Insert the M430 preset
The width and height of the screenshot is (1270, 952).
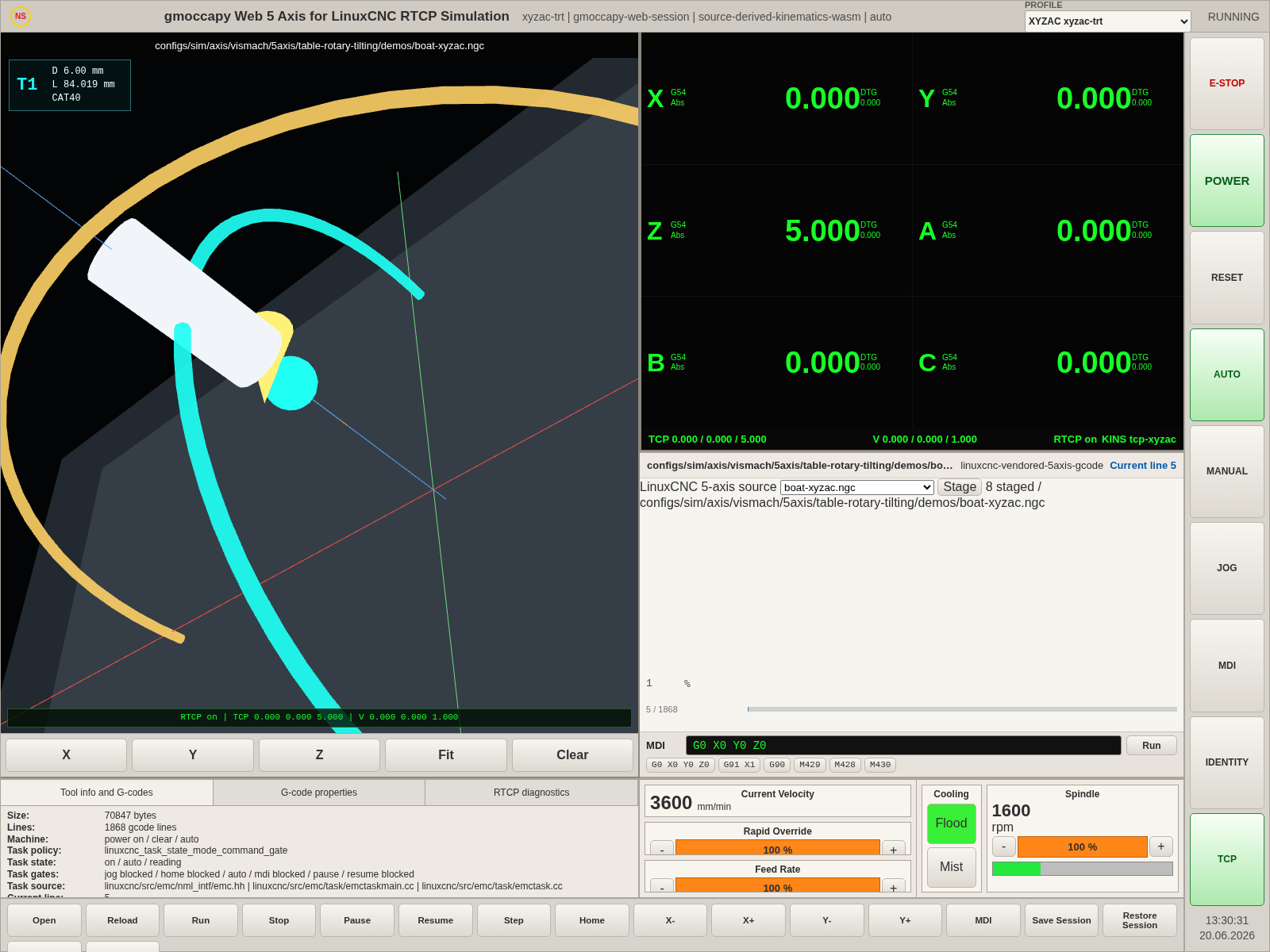pyautogui.click(x=879, y=765)
